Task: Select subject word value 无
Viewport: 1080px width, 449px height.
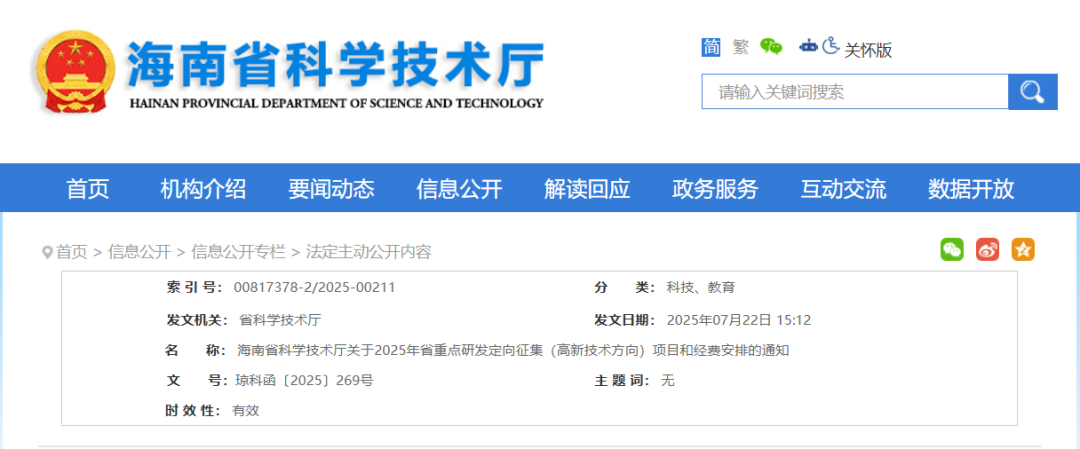Action: pyautogui.click(x=667, y=380)
